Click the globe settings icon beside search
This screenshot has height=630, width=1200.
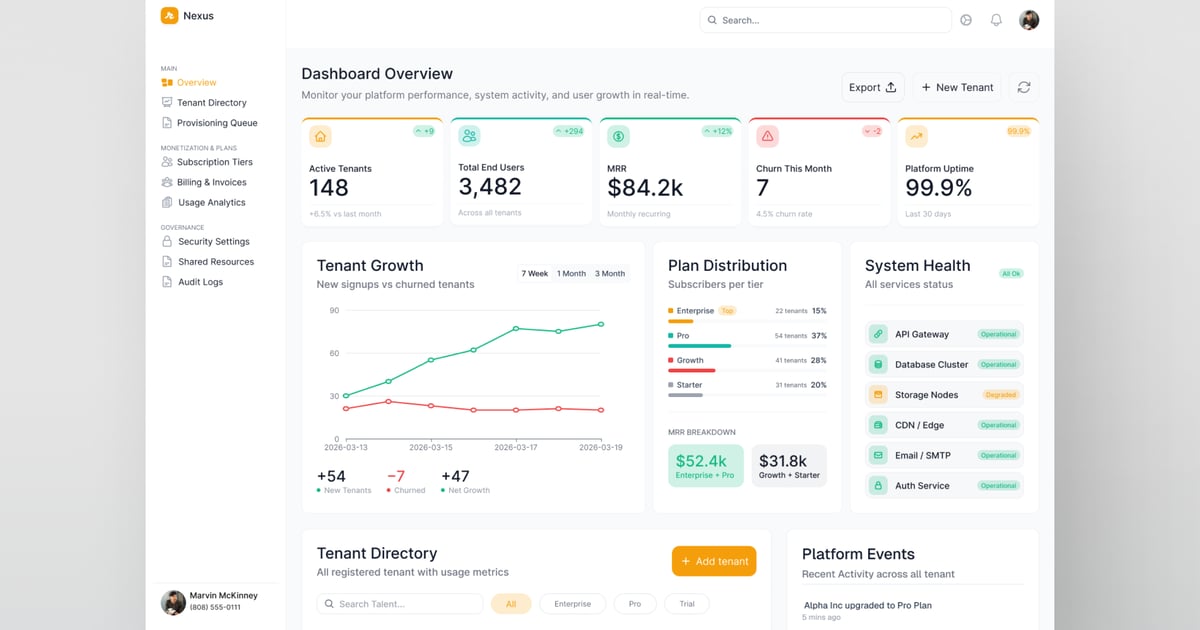click(965, 19)
